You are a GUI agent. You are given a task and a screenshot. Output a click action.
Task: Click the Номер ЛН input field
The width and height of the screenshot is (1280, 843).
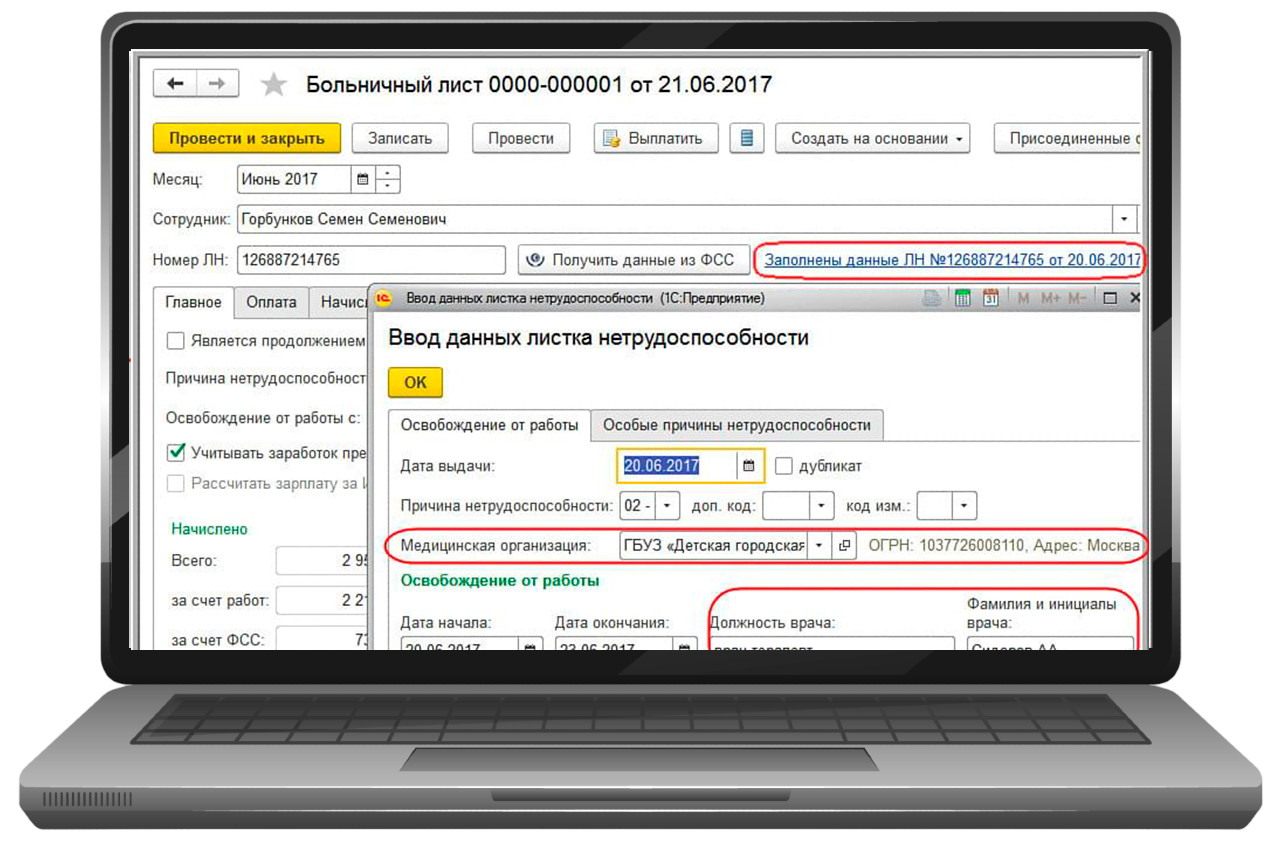click(371, 260)
